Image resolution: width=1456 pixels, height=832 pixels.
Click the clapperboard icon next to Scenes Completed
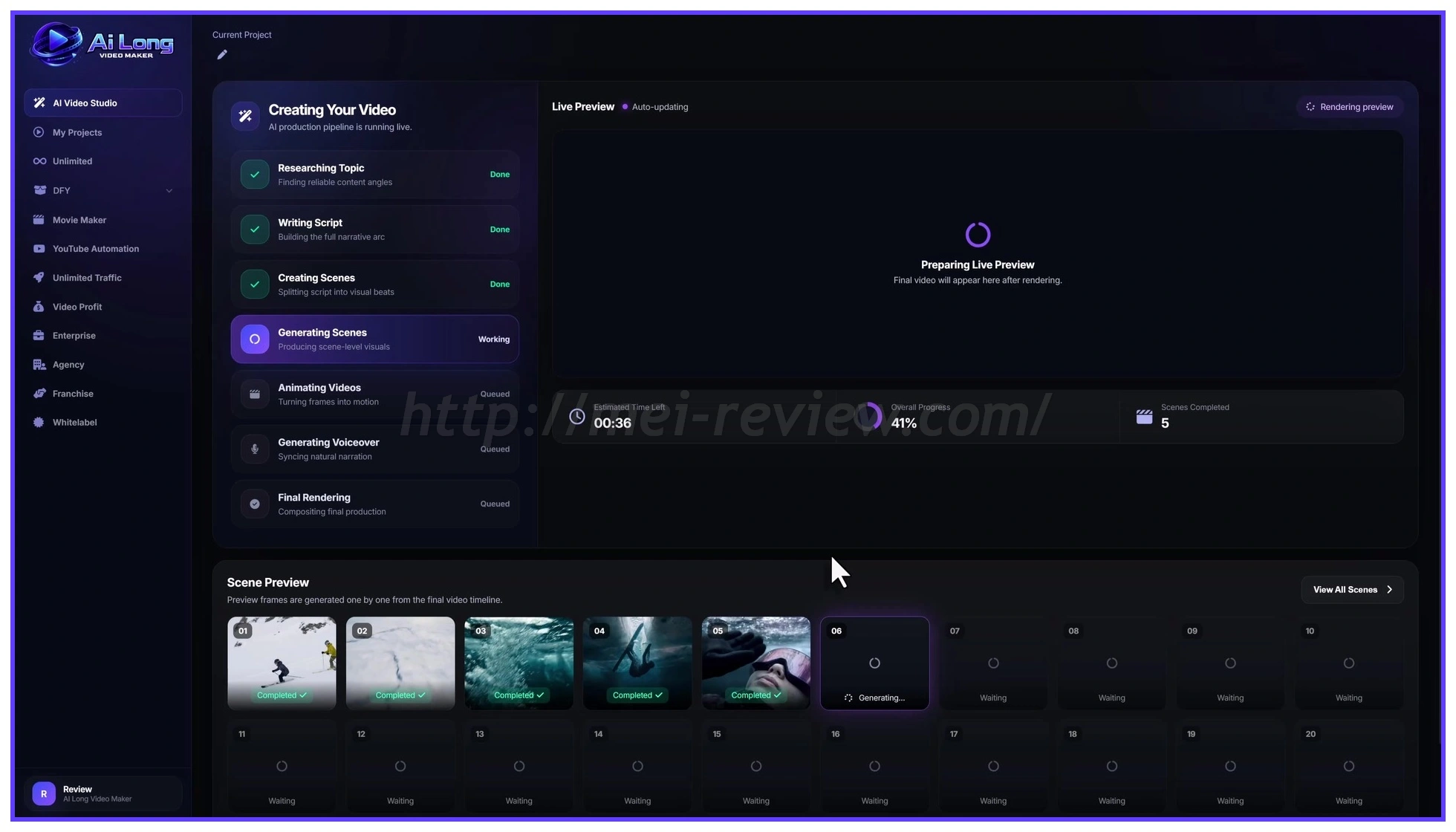click(x=1145, y=417)
